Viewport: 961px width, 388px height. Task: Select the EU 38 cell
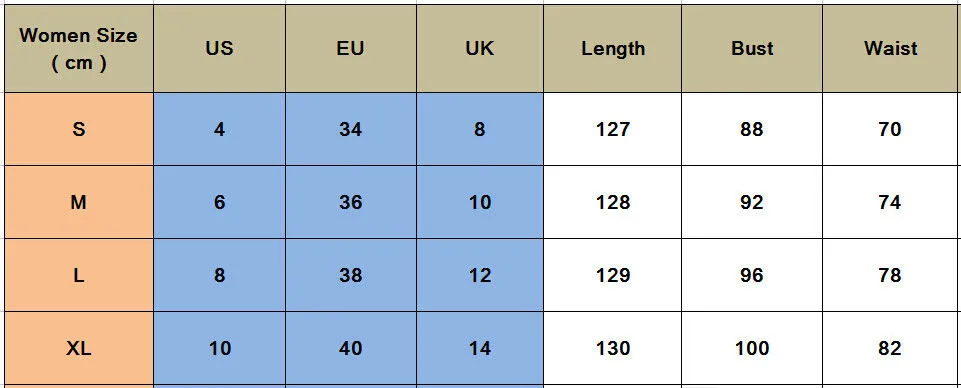click(x=351, y=275)
